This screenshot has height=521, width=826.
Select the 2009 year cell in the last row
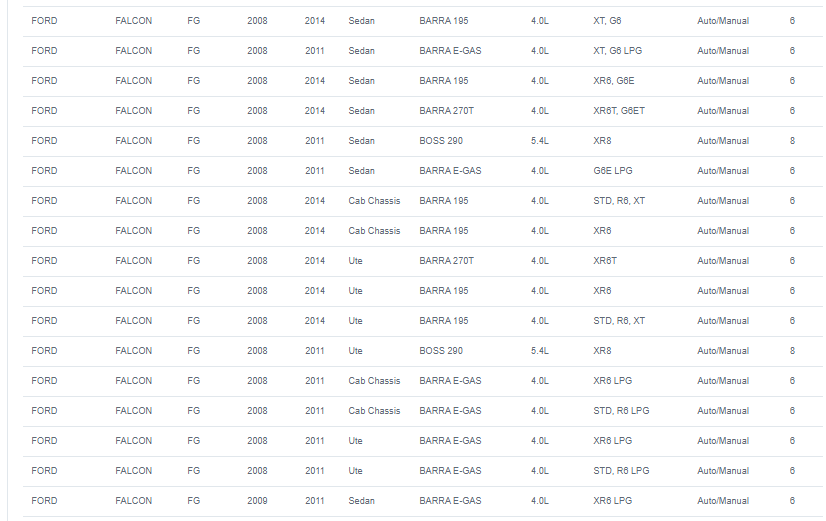pos(257,501)
